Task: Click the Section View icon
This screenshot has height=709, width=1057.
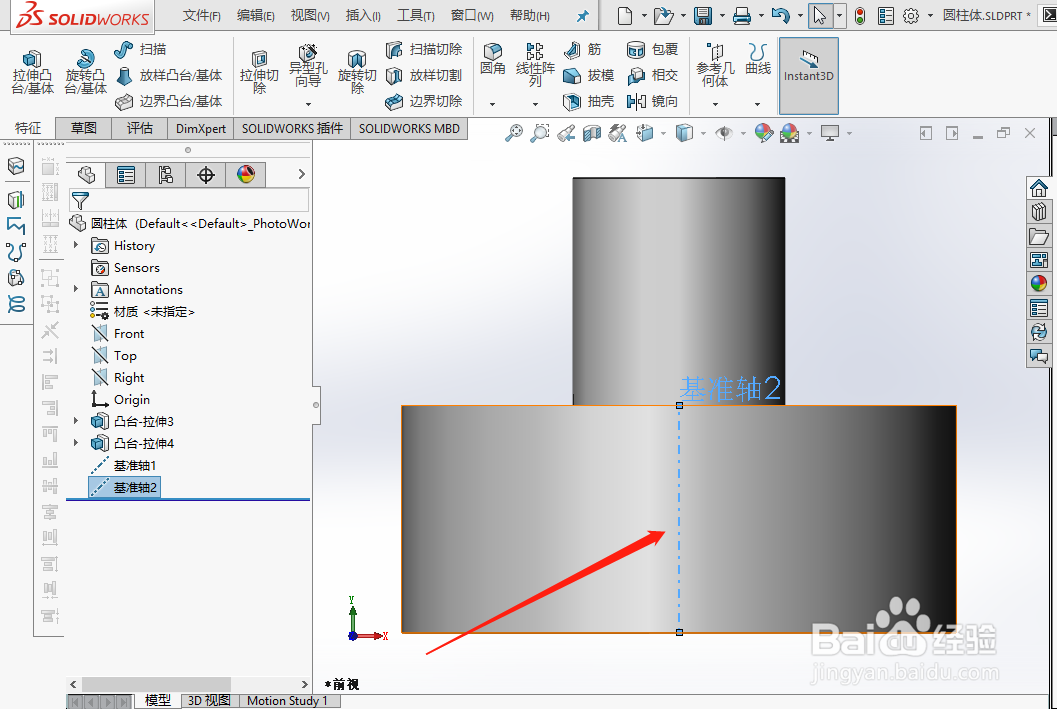Action: click(592, 133)
